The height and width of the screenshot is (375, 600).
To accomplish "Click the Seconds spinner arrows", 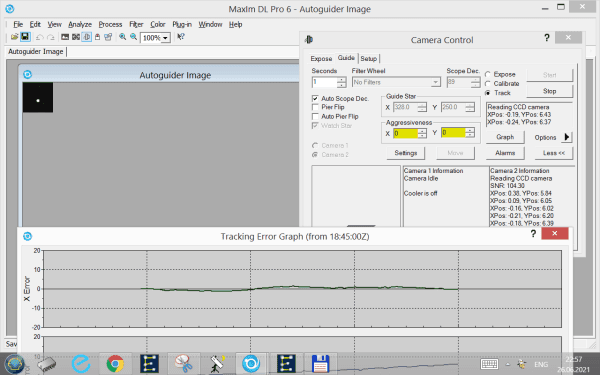I will click(342, 82).
